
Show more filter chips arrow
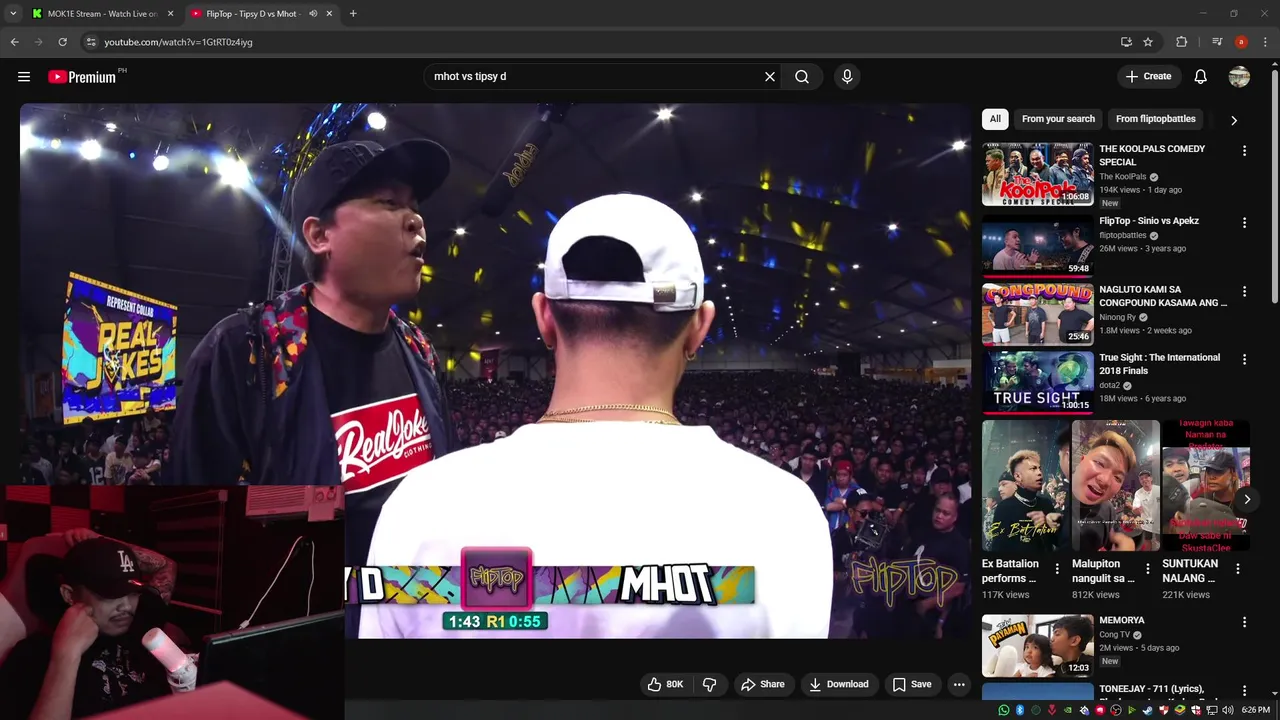coord(1234,120)
